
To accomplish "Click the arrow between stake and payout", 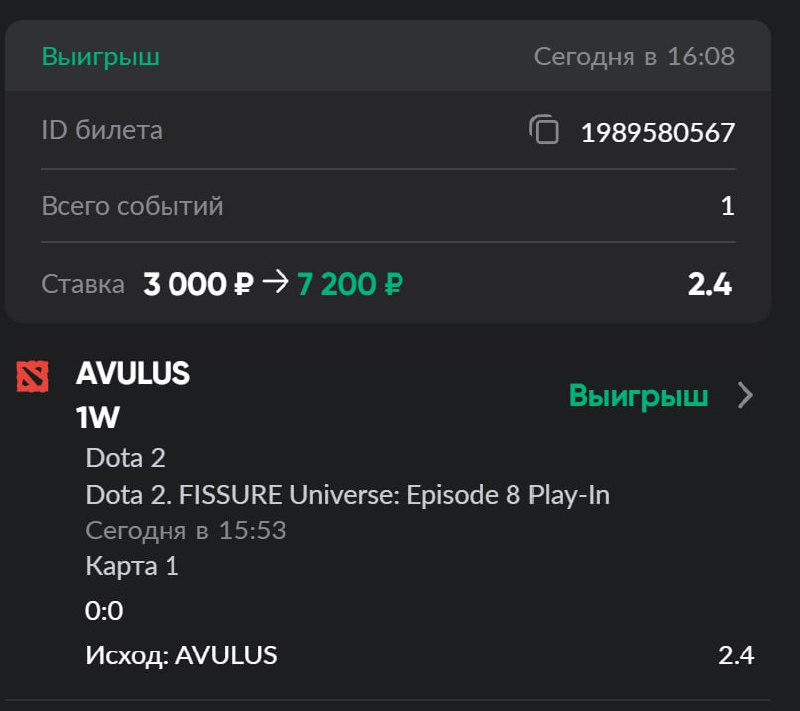I will (274, 284).
